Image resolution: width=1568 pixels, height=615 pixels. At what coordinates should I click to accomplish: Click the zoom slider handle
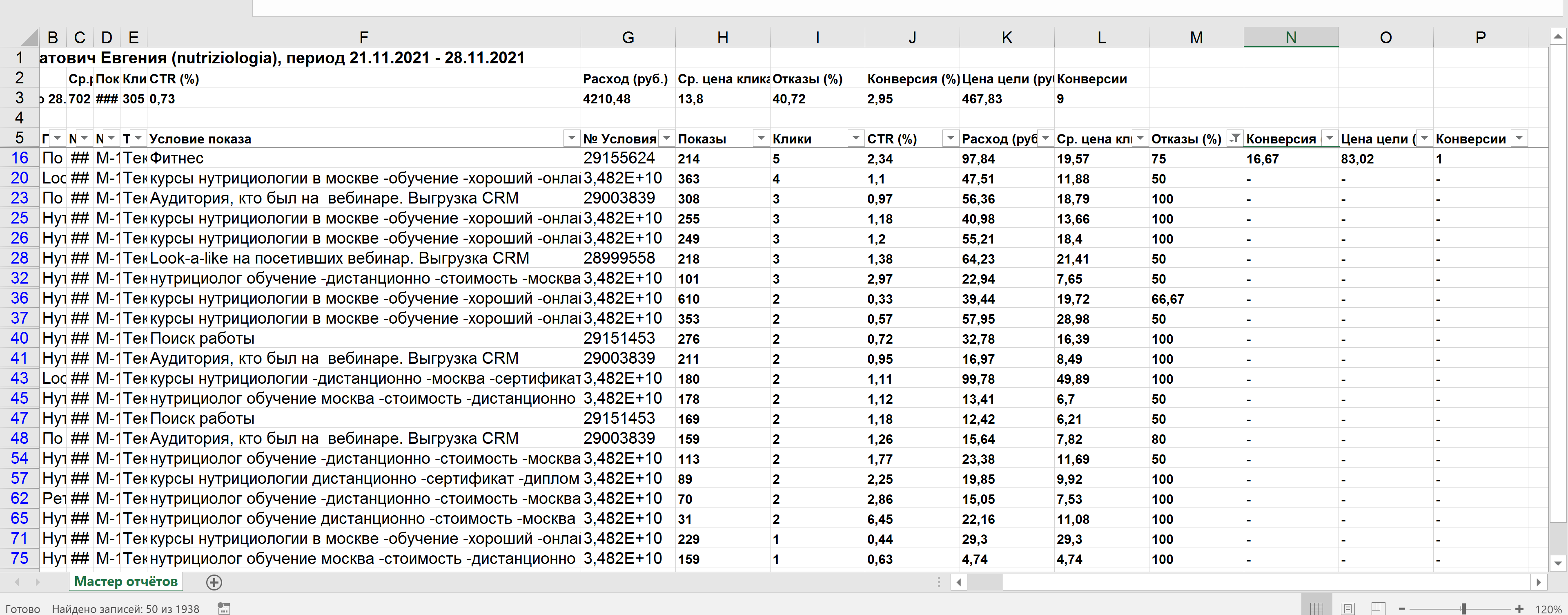[x=1463, y=608]
